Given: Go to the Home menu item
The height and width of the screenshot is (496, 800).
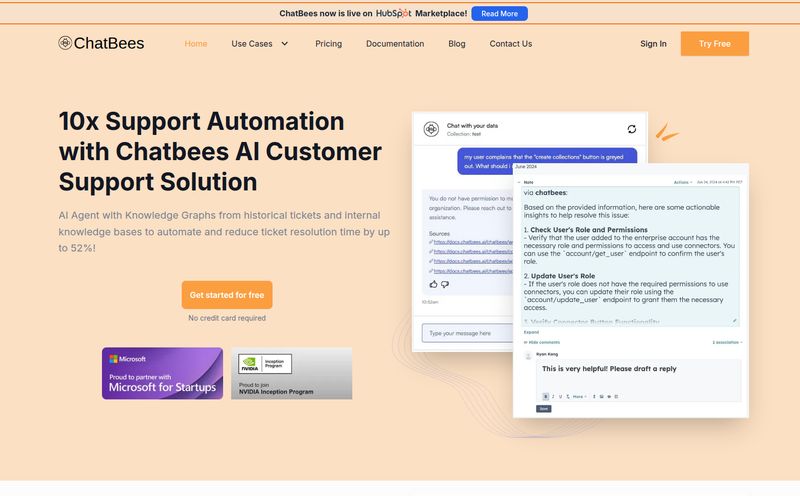Looking at the screenshot, I should pos(196,44).
